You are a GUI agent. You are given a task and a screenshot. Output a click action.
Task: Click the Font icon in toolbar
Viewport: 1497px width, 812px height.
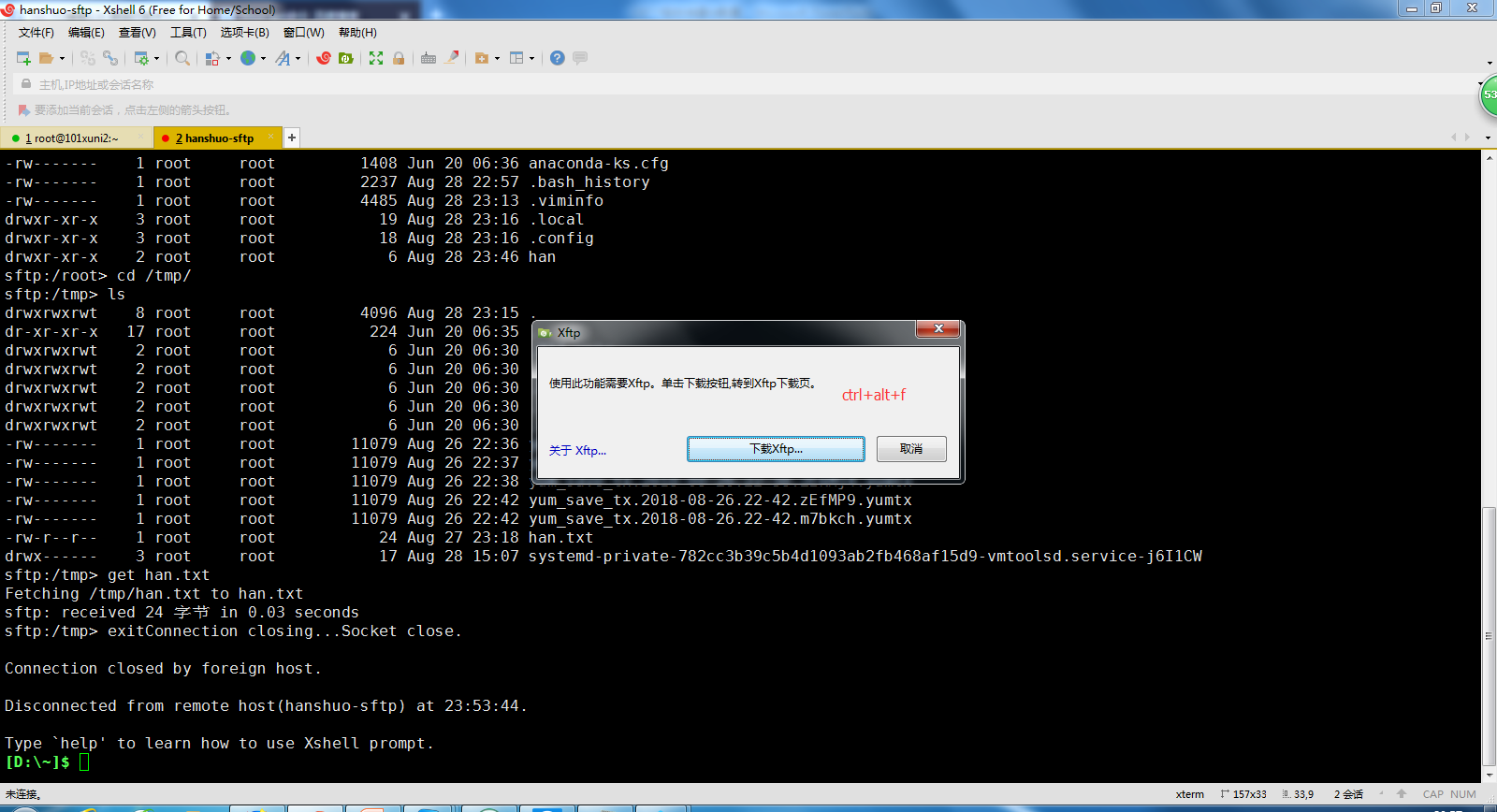click(283, 58)
